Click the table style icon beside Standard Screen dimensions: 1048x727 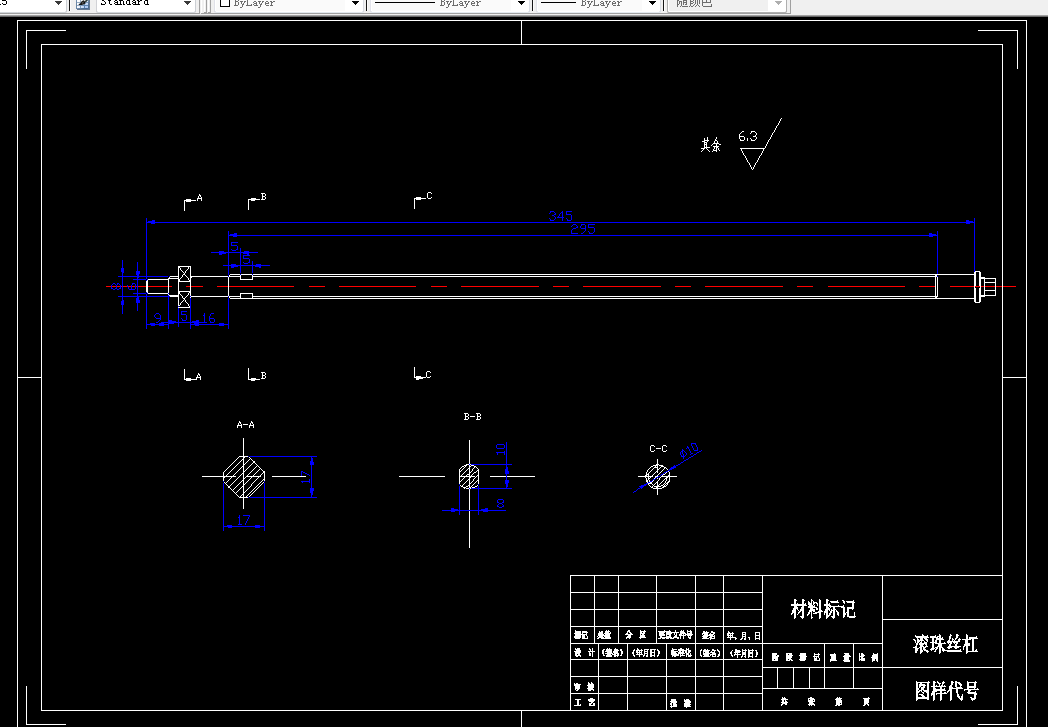(83, 3)
